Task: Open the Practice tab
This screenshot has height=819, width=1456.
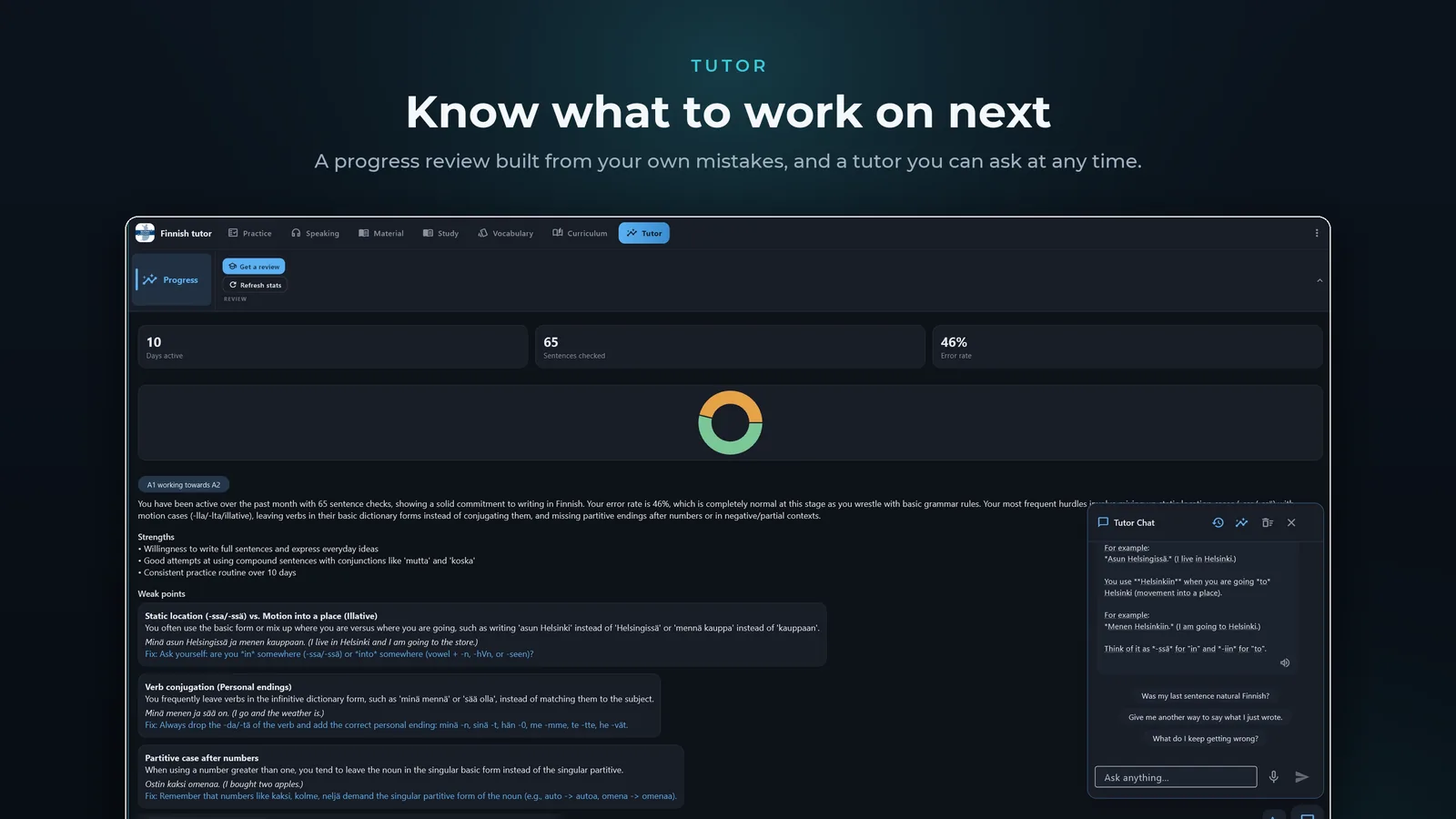Action: click(250, 233)
